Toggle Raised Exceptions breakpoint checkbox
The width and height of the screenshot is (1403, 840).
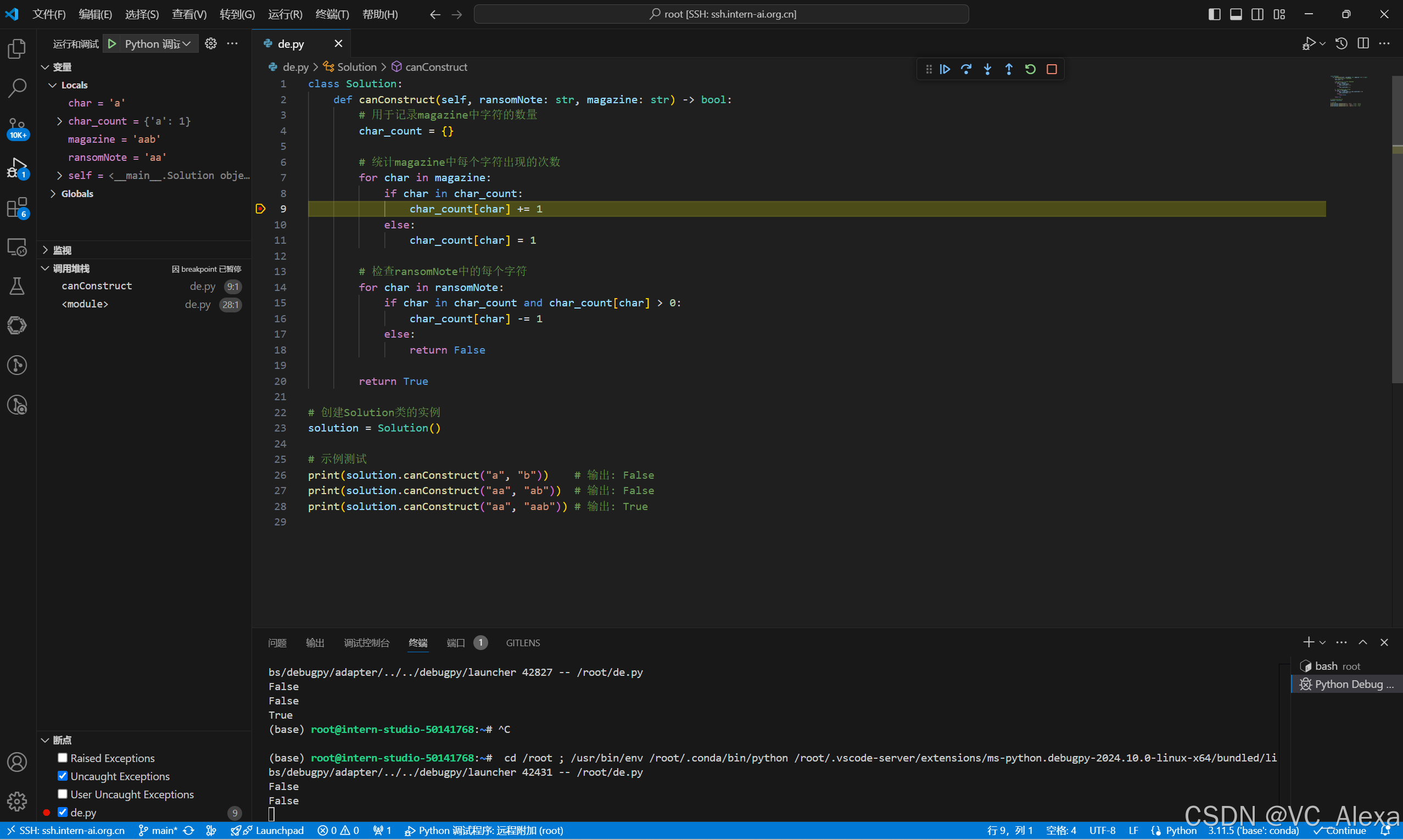[x=63, y=757]
